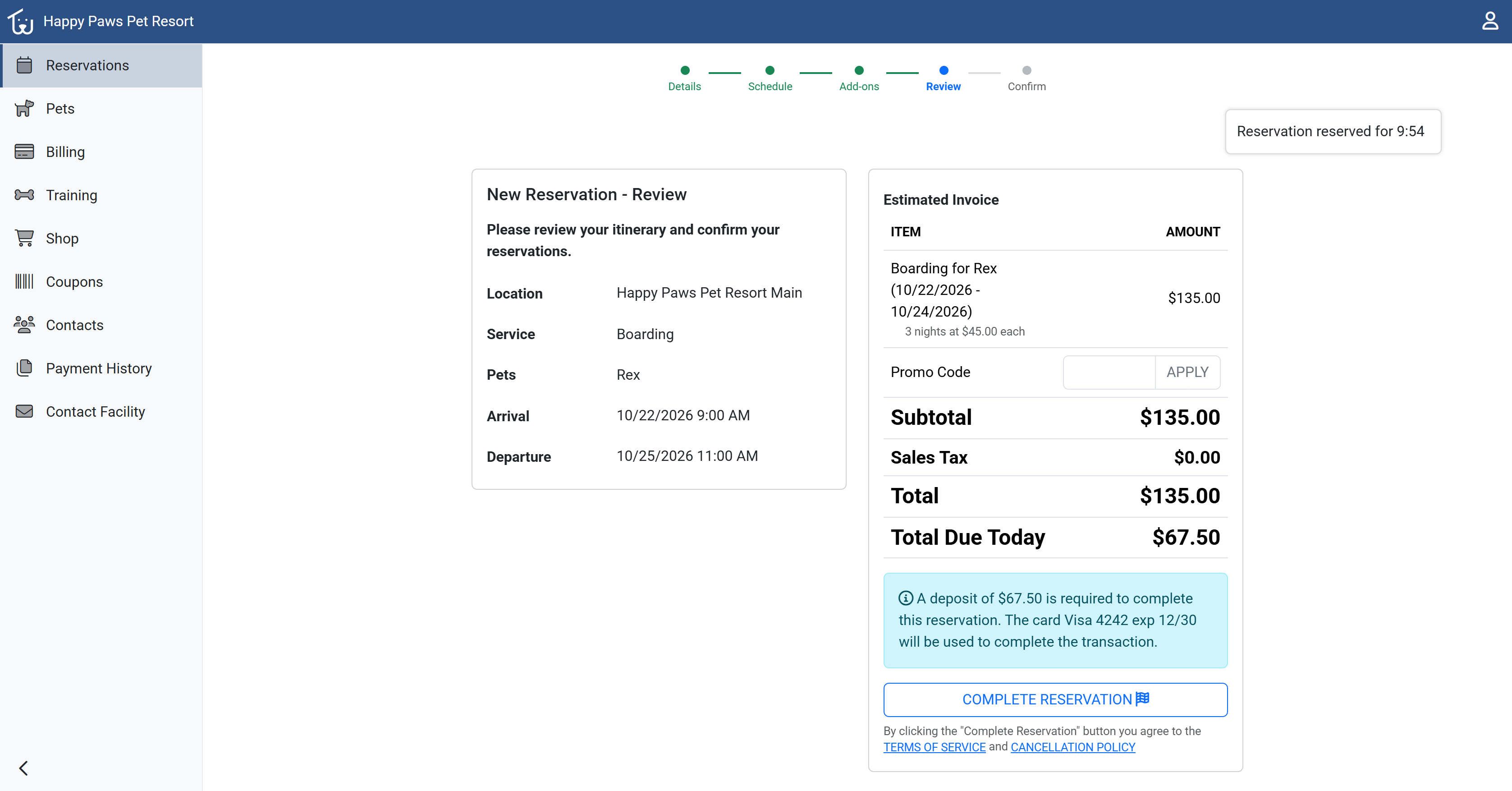Click the Happy Paws Pet Resort title
This screenshot has height=791, width=1512.
[119, 21]
